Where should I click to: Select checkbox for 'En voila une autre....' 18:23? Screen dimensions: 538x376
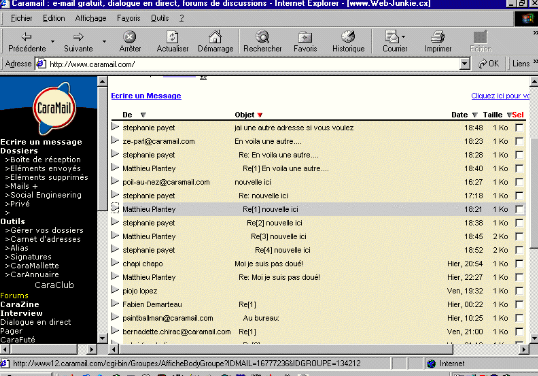(x=519, y=141)
